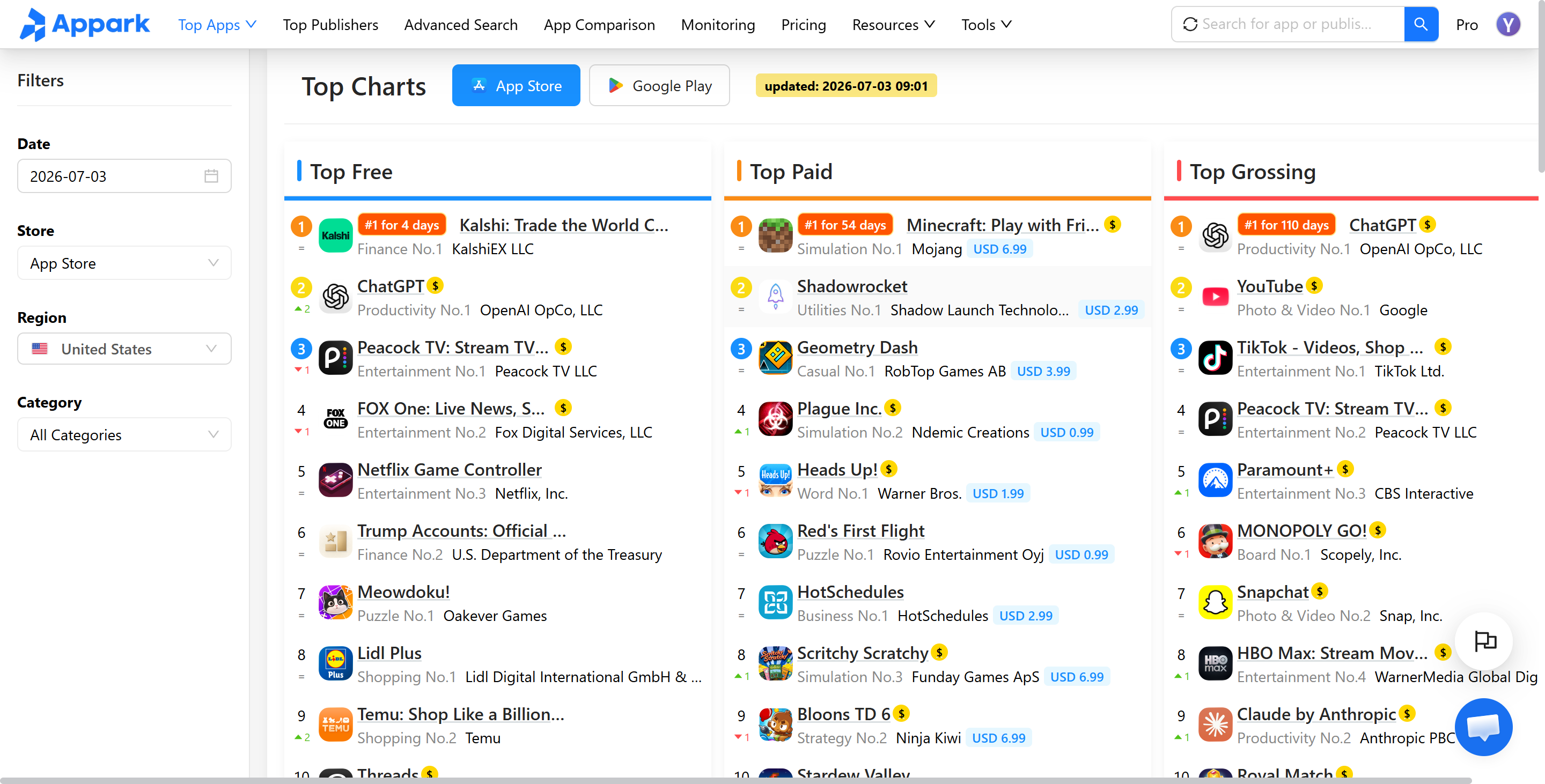The height and width of the screenshot is (784, 1545).
Task: Click 'USD 6.99' price tag for Minecraft
Action: point(999,249)
